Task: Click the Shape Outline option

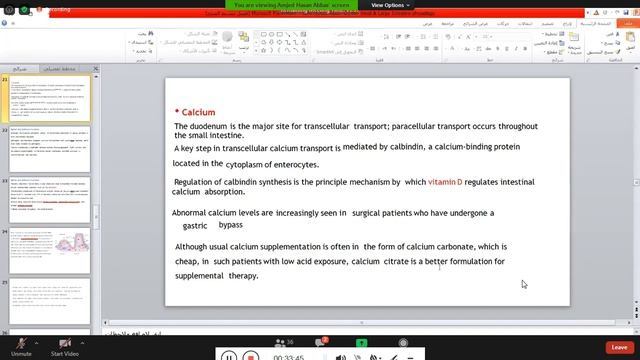Action: (x=189, y=42)
